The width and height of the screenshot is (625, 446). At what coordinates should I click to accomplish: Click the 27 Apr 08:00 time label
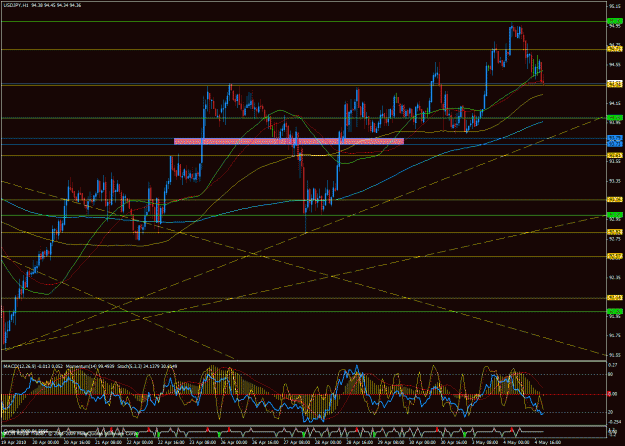(296, 442)
